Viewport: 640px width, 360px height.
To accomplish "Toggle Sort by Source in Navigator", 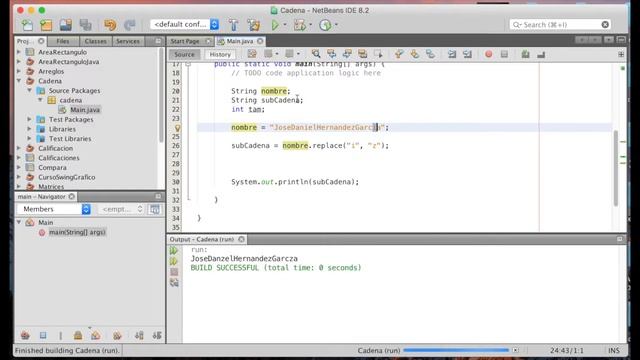I will pos(157,336).
